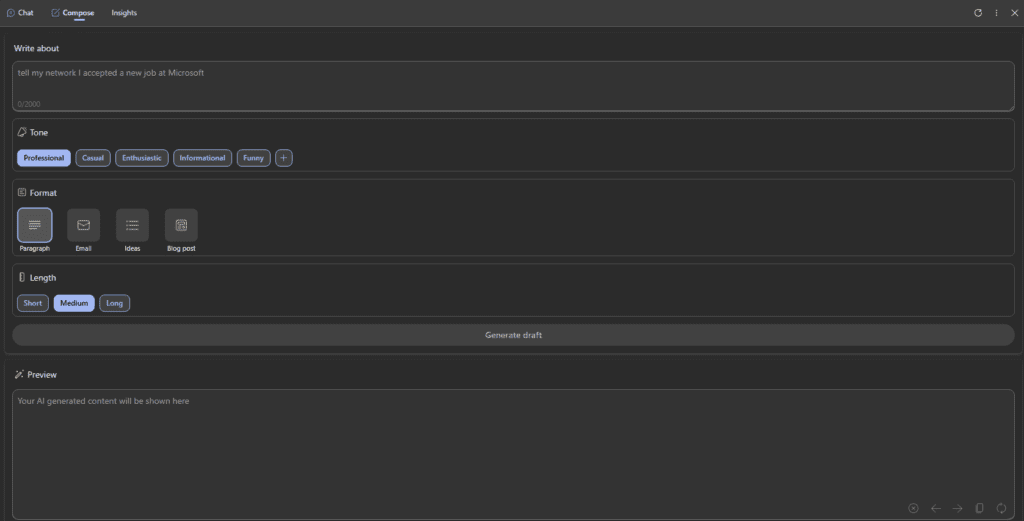Choose the Enthusiastic tone
Image resolution: width=1024 pixels, height=521 pixels.
142,158
